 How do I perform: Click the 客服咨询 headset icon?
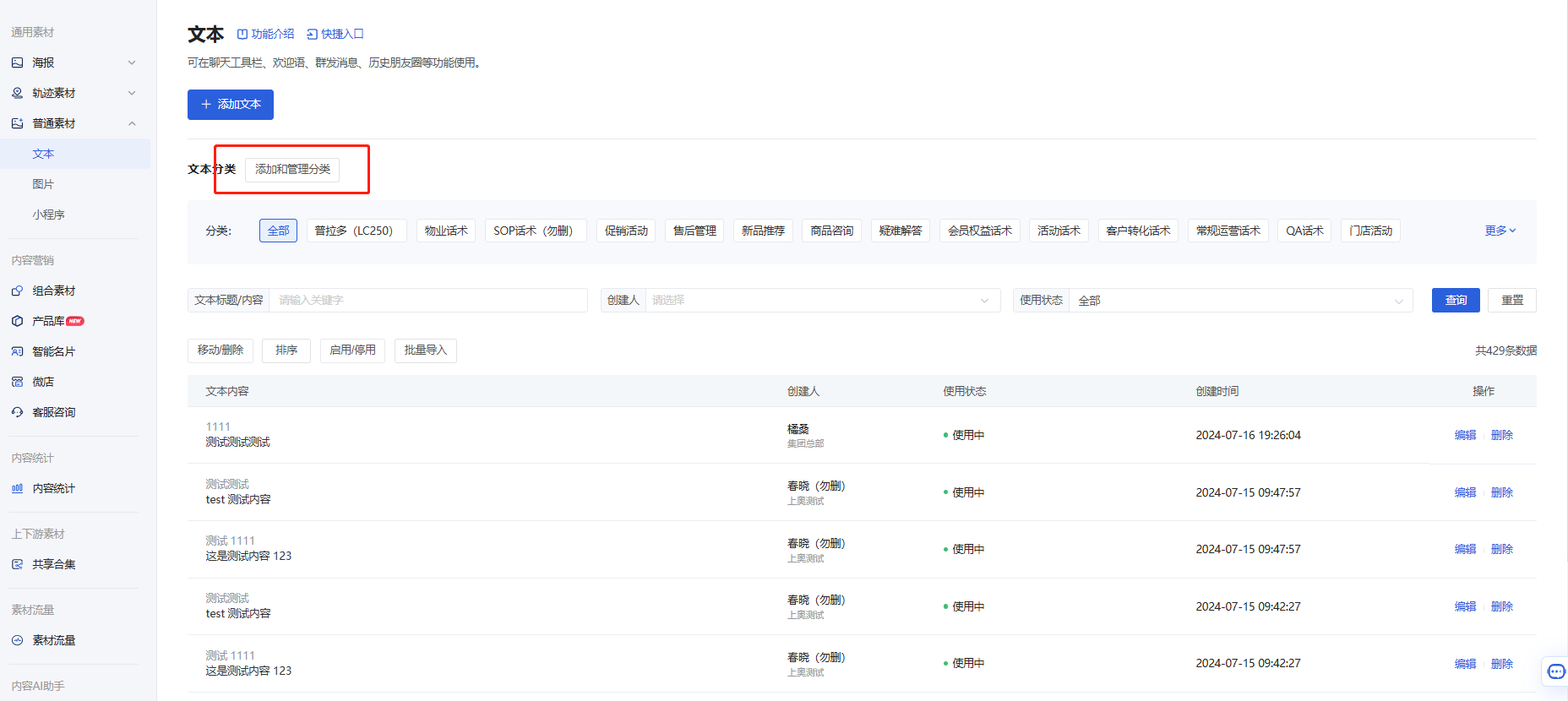point(17,412)
